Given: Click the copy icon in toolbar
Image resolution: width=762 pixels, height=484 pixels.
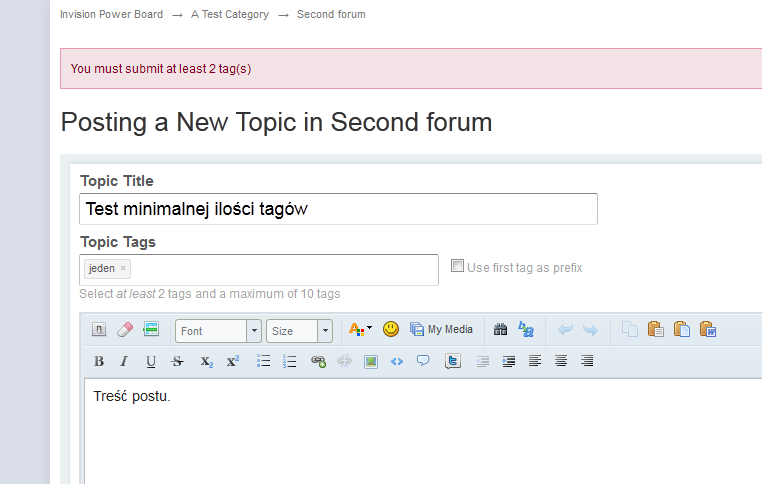Looking at the screenshot, I should point(630,329).
